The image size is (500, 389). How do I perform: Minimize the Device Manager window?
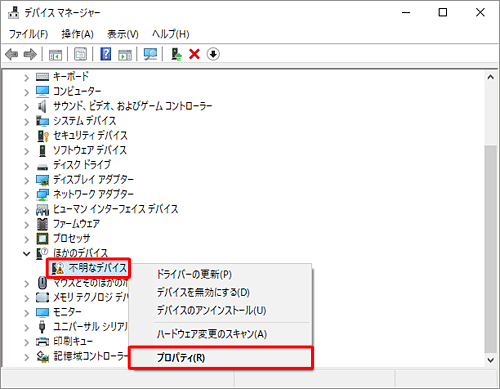coord(406,13)
